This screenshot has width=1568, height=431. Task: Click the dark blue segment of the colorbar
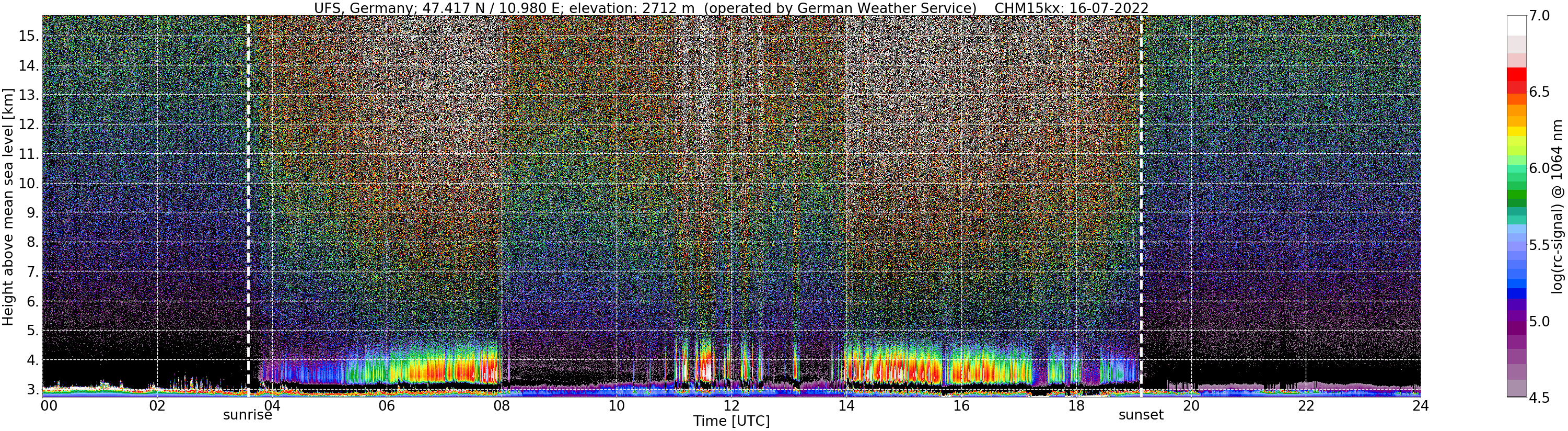1516,294
